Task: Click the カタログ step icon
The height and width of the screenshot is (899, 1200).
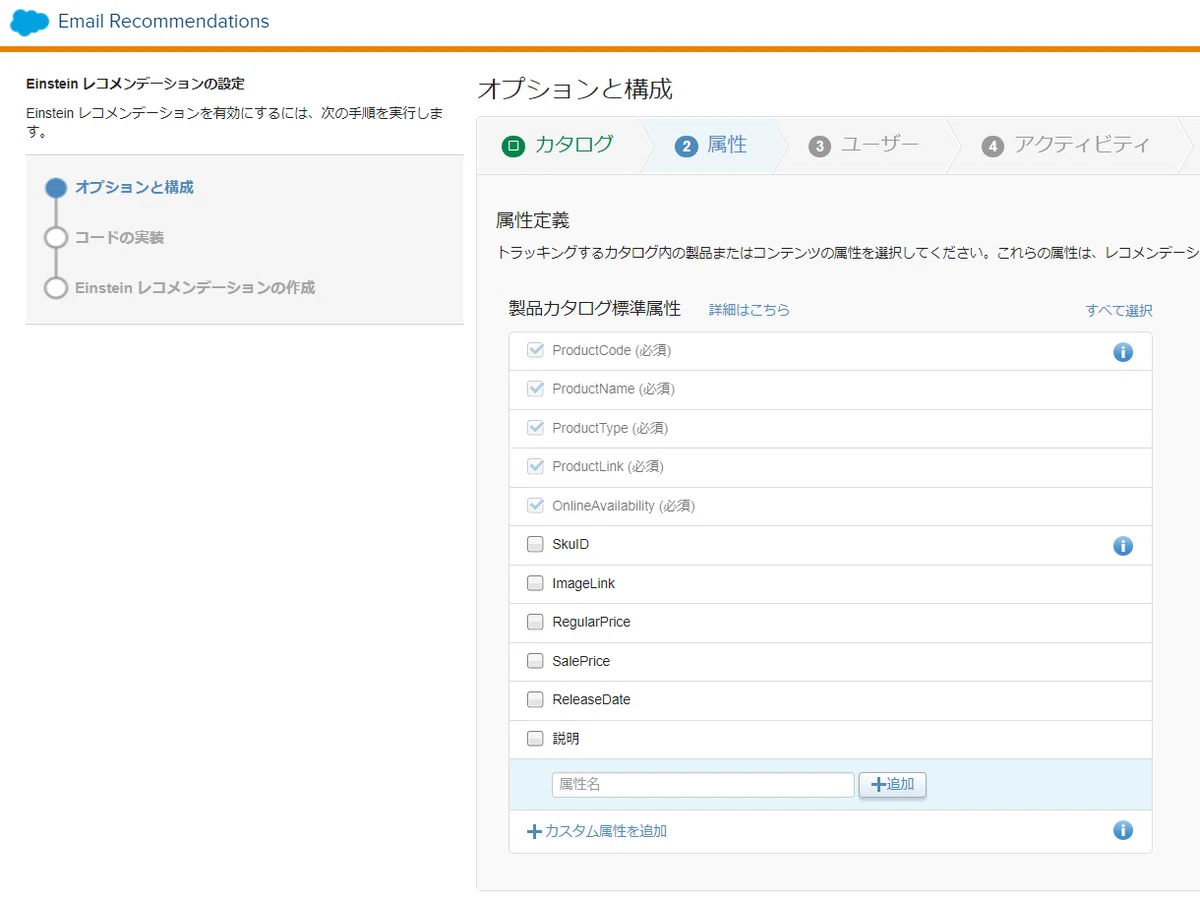Action: (513, 146)
